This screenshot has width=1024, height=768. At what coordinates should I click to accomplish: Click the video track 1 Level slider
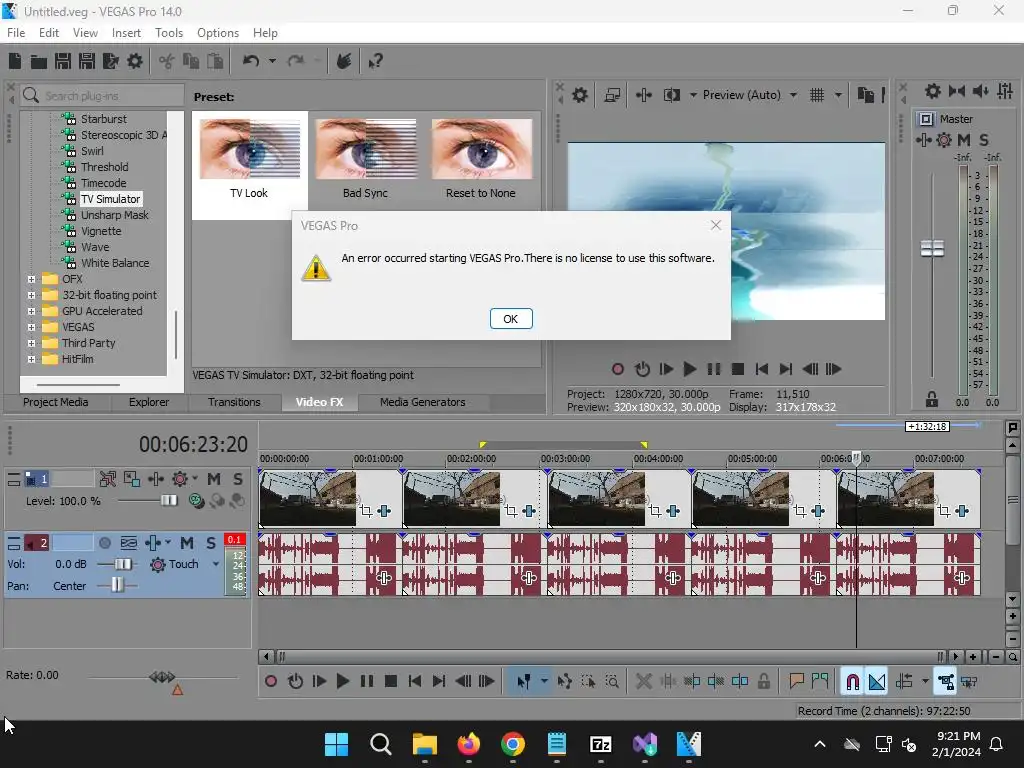pos(168,500)
